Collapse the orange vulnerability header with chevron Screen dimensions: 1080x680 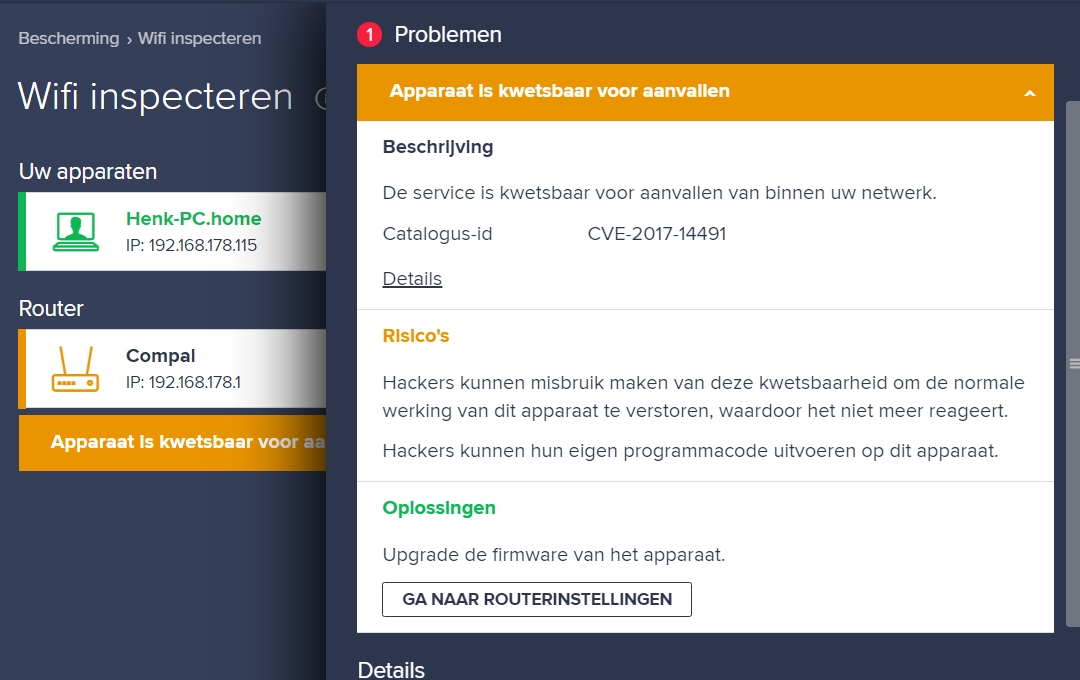tap(705, 92)
